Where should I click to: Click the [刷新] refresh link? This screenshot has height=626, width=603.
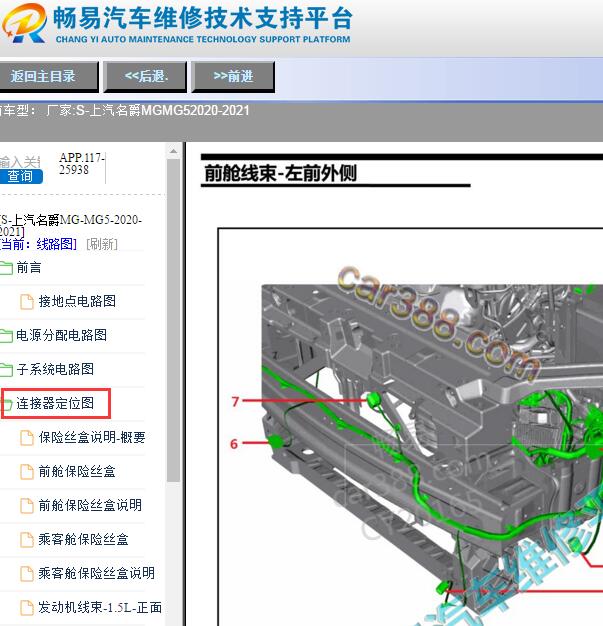(102, 244)
